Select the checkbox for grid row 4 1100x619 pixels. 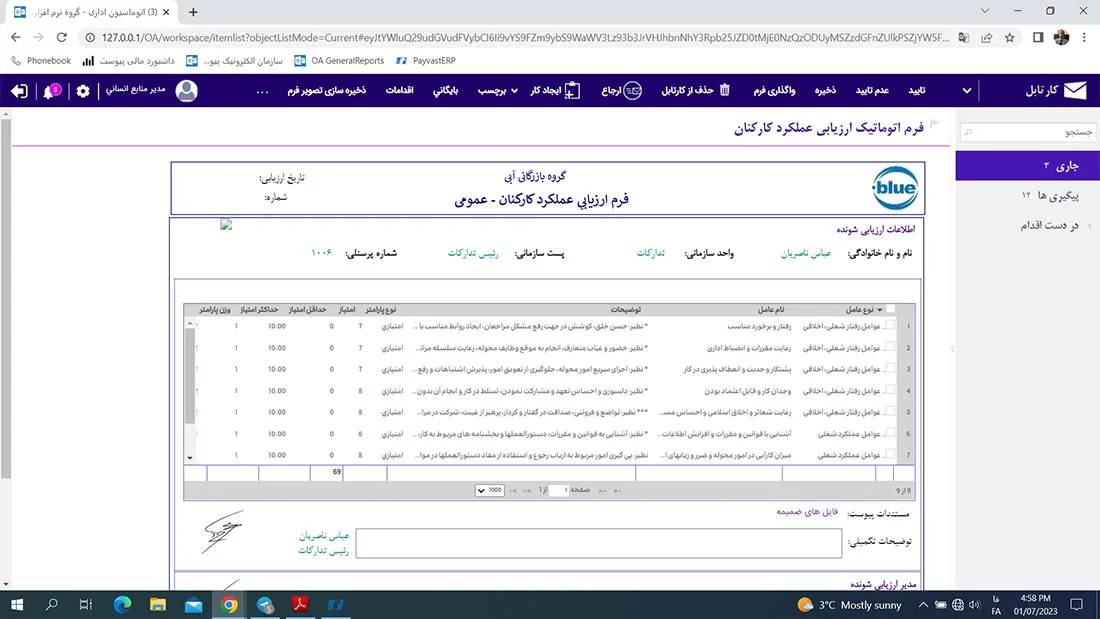[890, 390]
